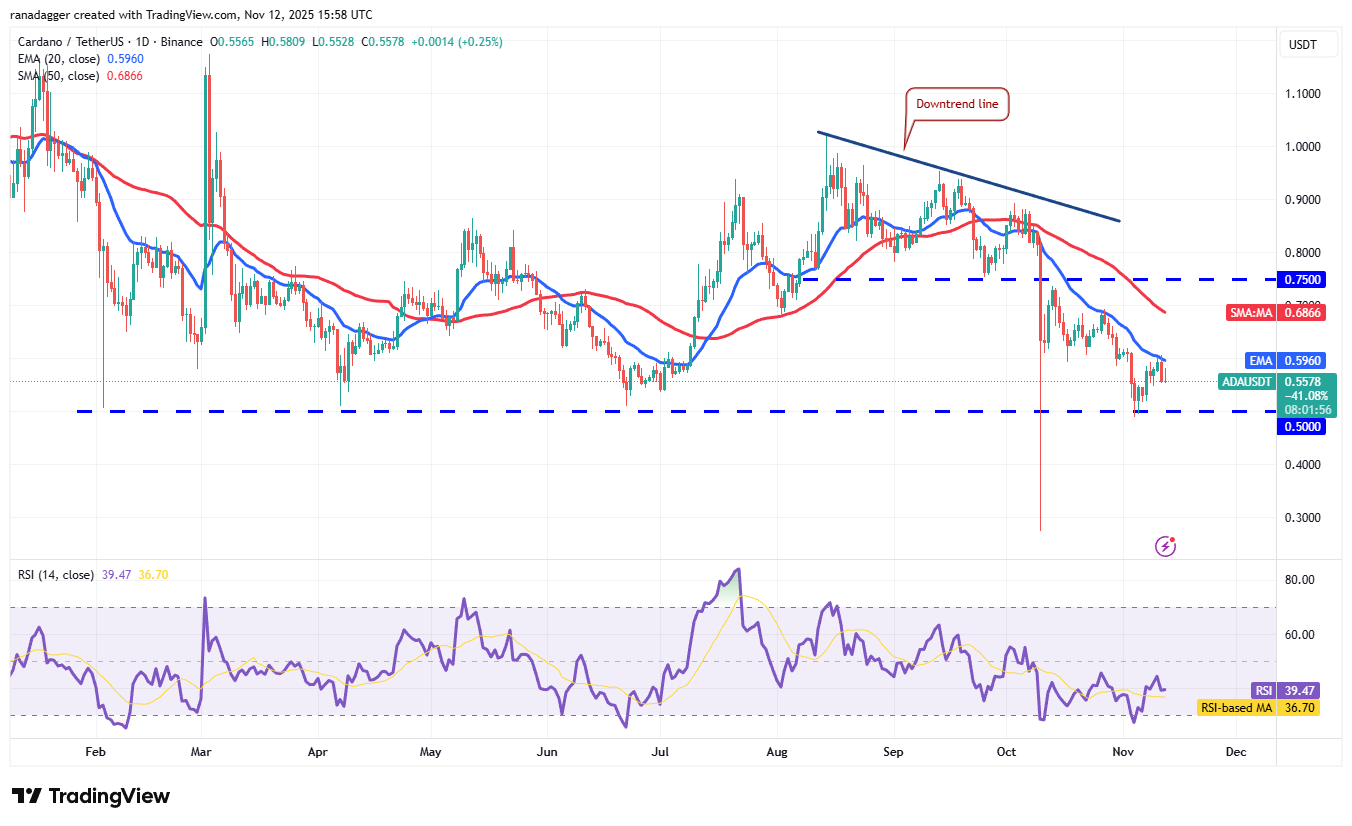Click the blue 0.5000 support level label
Image resolution: width=1352 pixels, height=826 pixels.
coord(1303,426)
